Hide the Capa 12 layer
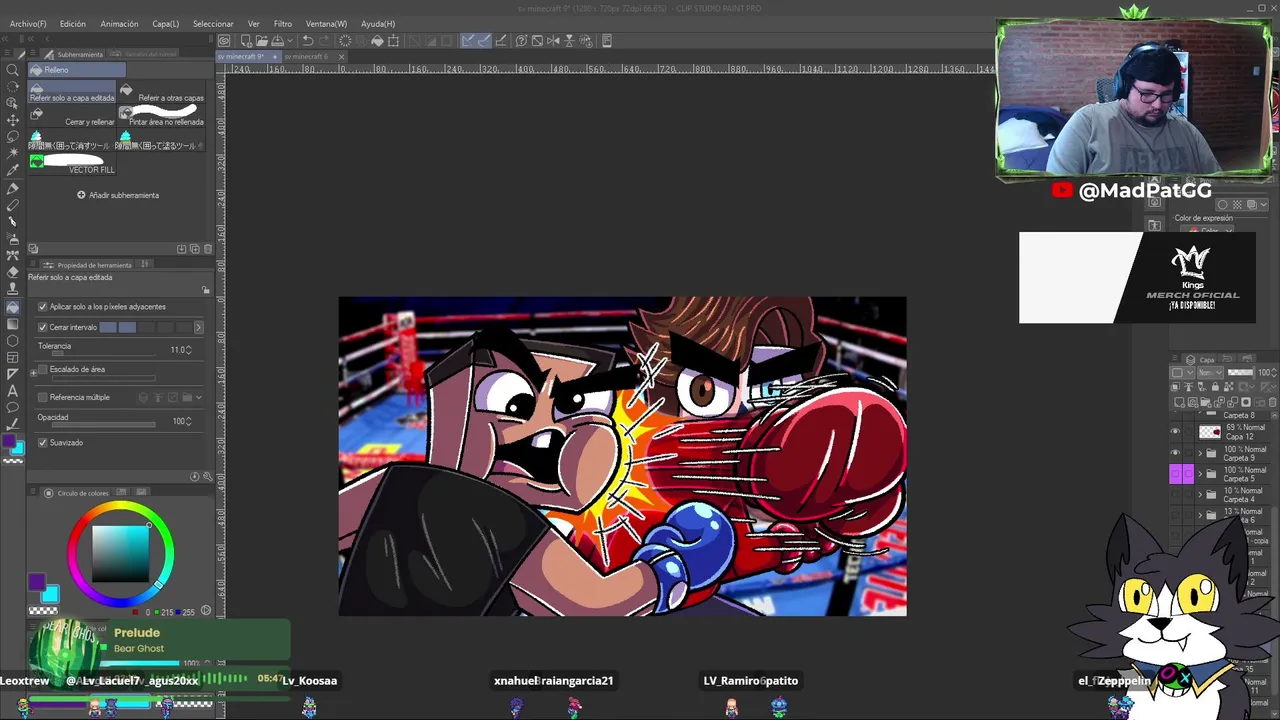The image size is (1280, 720). tap(1176, 432)
